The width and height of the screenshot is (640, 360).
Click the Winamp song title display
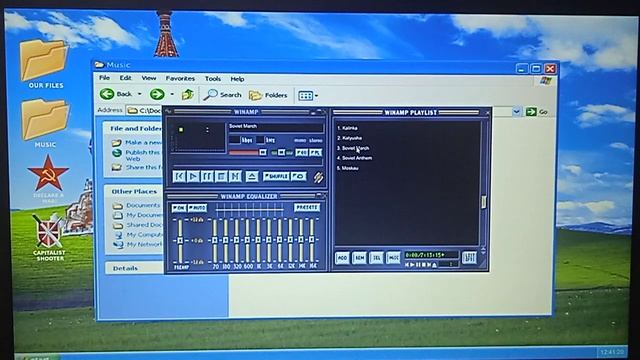276,127
